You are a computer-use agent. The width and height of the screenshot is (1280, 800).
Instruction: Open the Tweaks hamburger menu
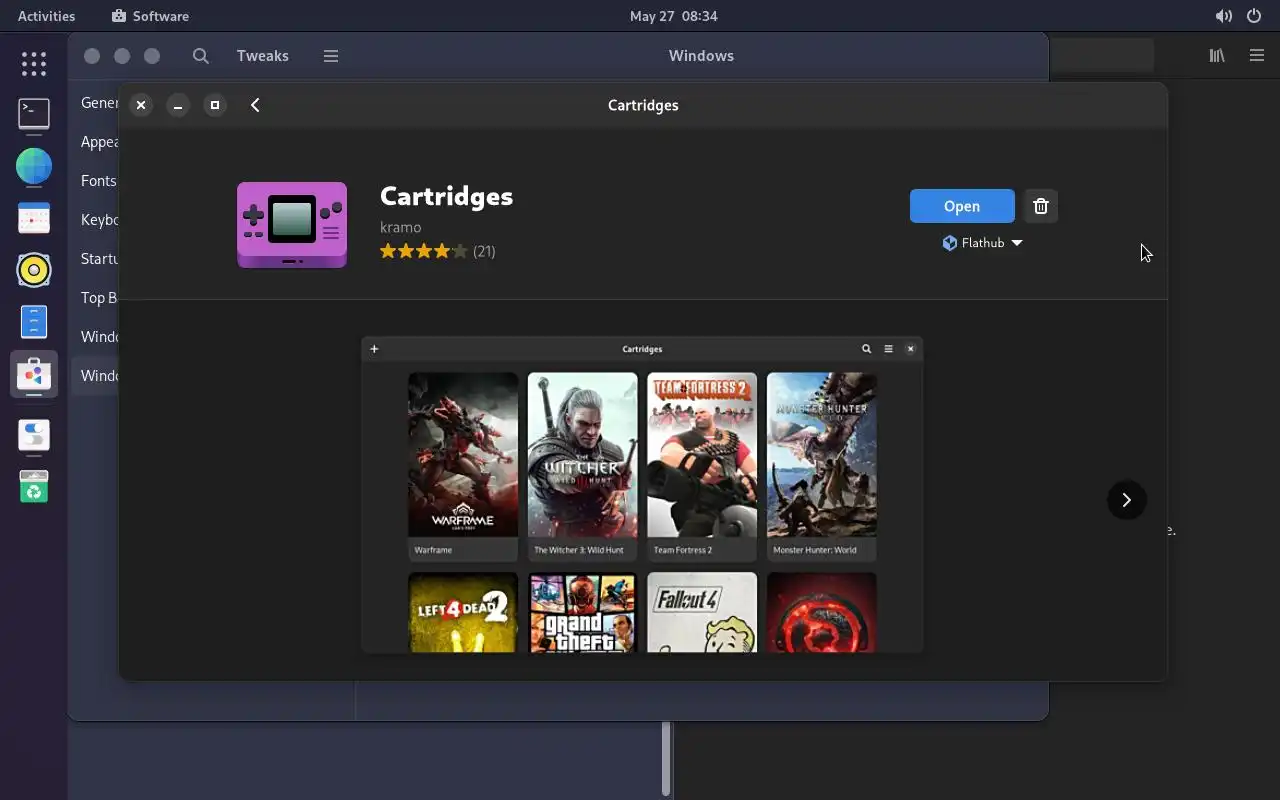click(x=331, y=56)
